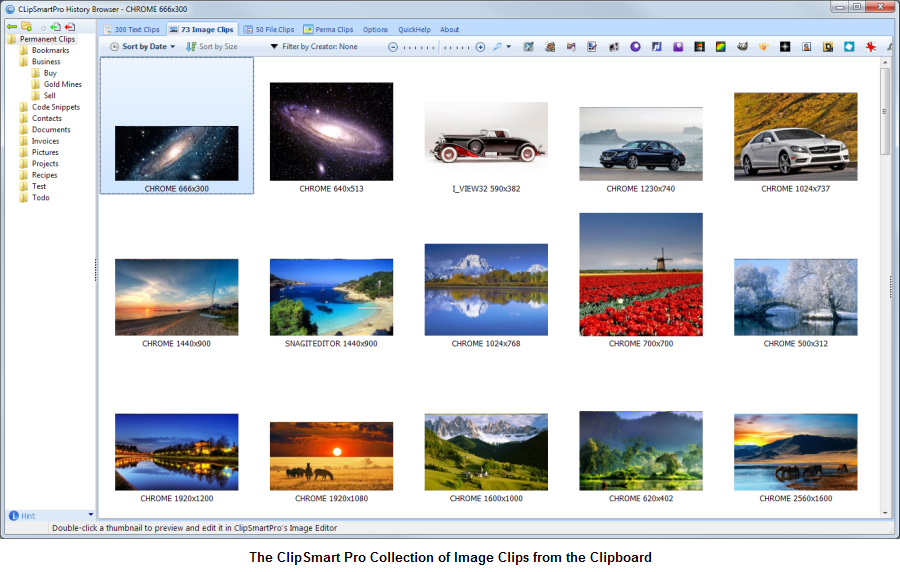Select the Gold Mines folder in tree
Image resolution: width=900 pixels, height=572 pixels.
(x=62, y=84)
